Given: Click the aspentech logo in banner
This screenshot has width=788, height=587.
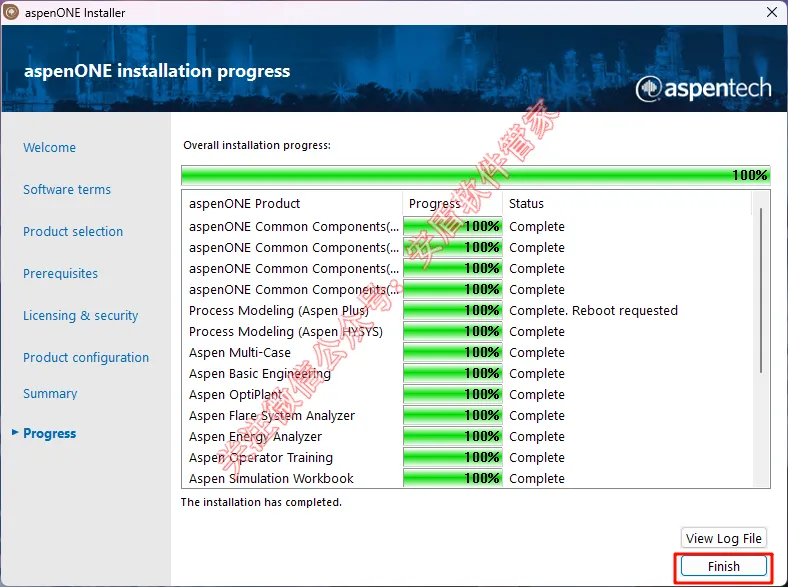Looking at the screenshot, I should [x=704, y=88].
